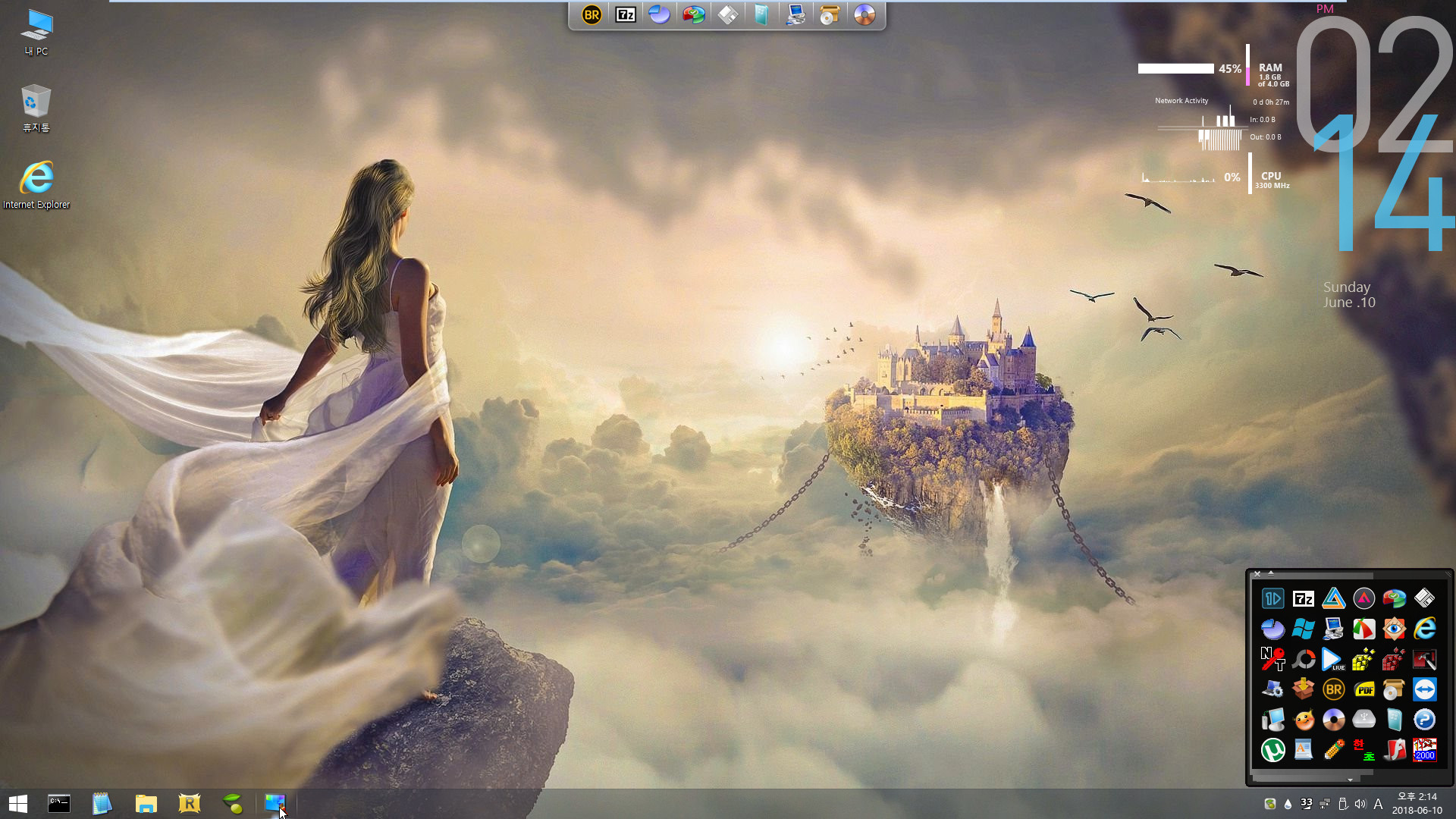
Task: Launch the pencil icon in launcher panel
Action: [x=1334, y=750]
